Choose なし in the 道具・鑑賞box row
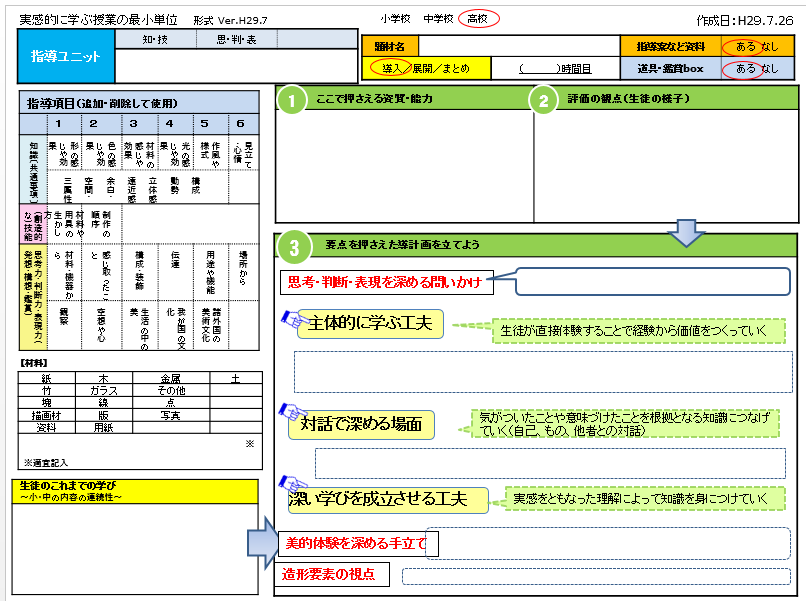Image resolution: width=806 pixels, height=601 pixels. 770,69
